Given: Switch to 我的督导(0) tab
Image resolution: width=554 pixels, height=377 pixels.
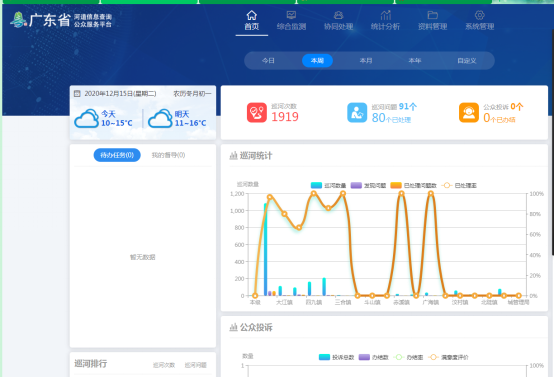Looking at the screenshot, I should coord(169,155).
